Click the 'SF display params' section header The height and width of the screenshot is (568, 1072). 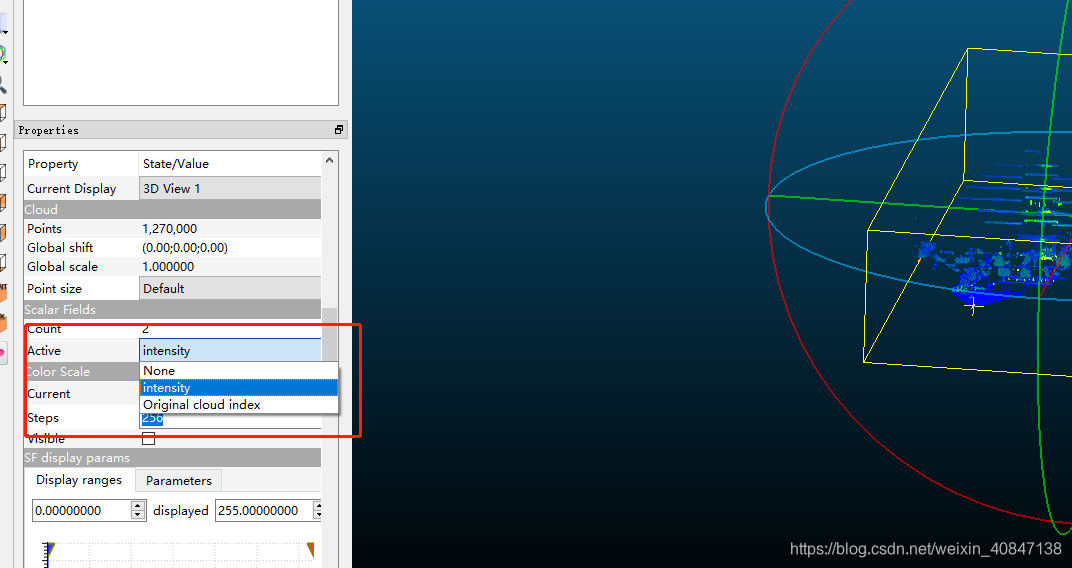pos(172,458)
